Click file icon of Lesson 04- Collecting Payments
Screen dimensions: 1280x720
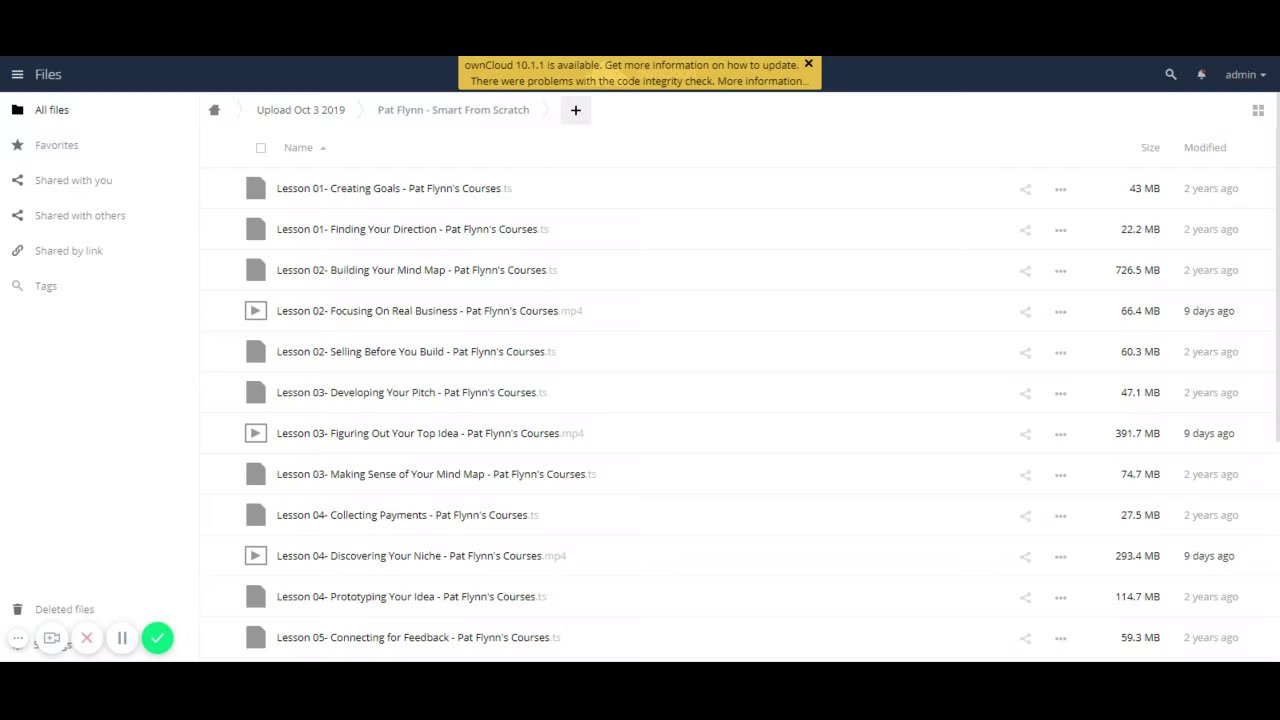tap(256, 515)
